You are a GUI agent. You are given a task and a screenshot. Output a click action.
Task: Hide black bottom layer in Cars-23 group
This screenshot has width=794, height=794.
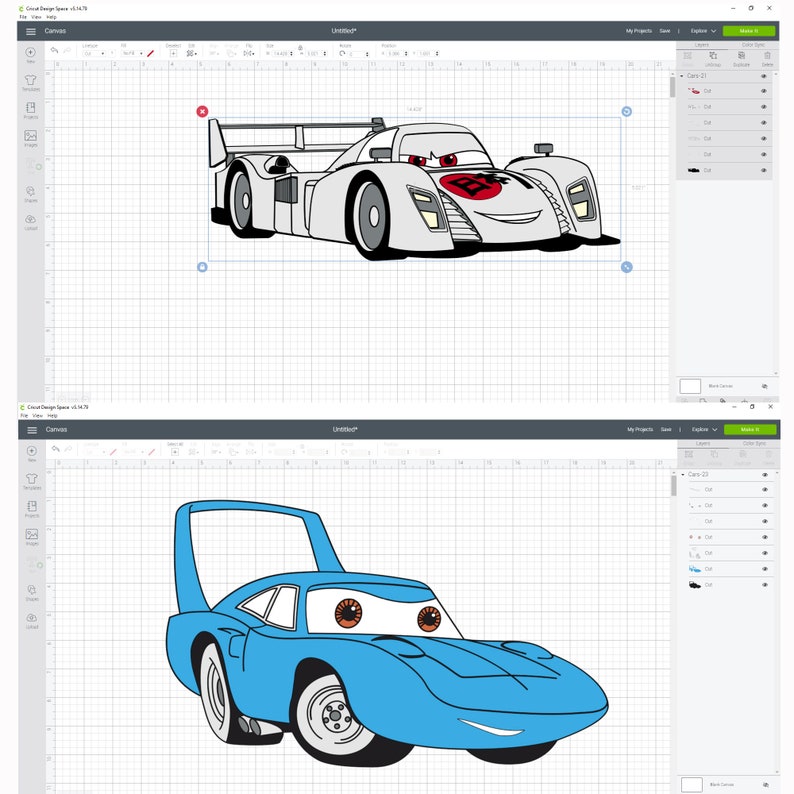click(765, 585)
